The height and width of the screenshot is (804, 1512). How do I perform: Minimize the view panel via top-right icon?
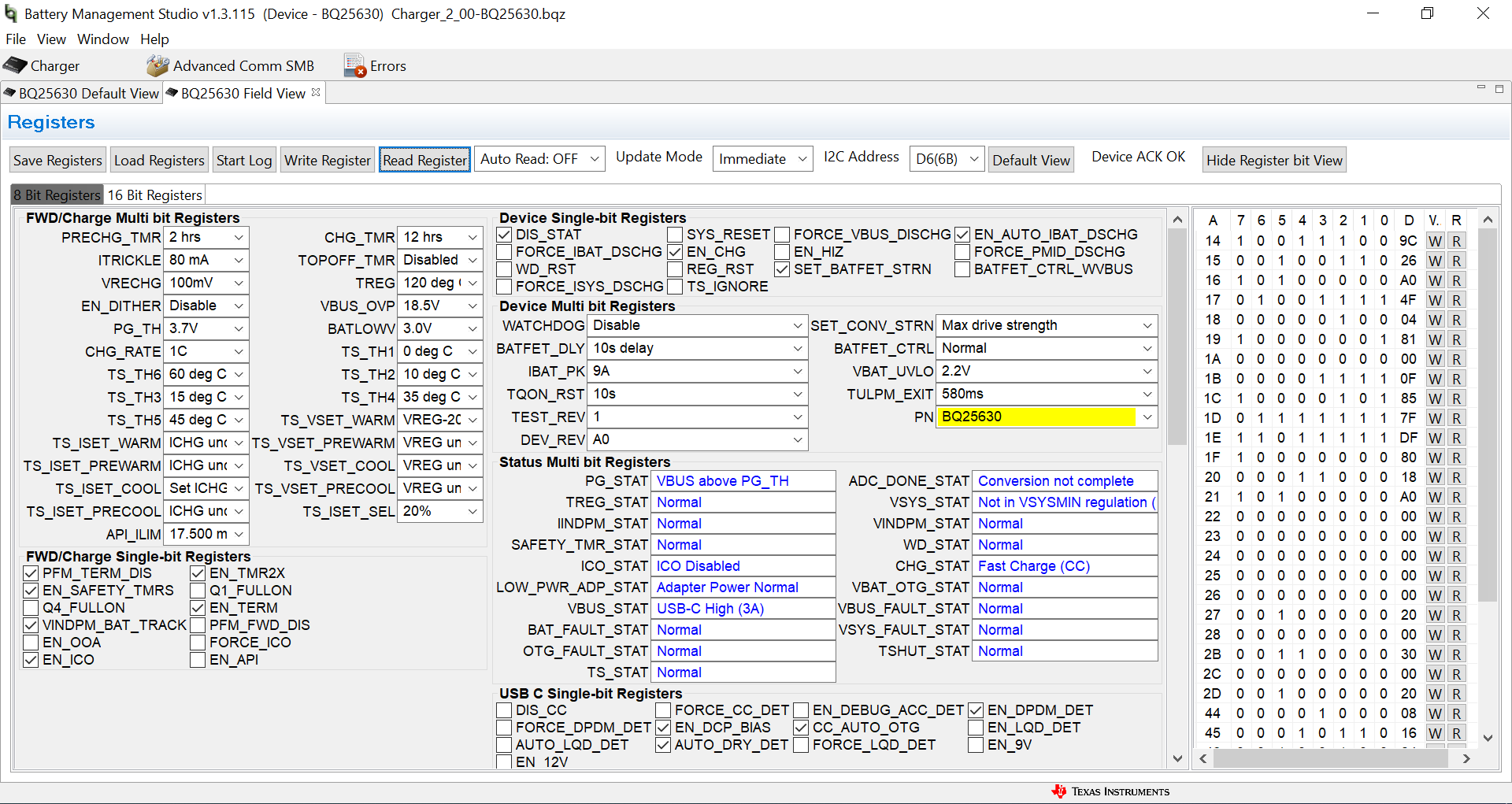(x=1480, y=88)
